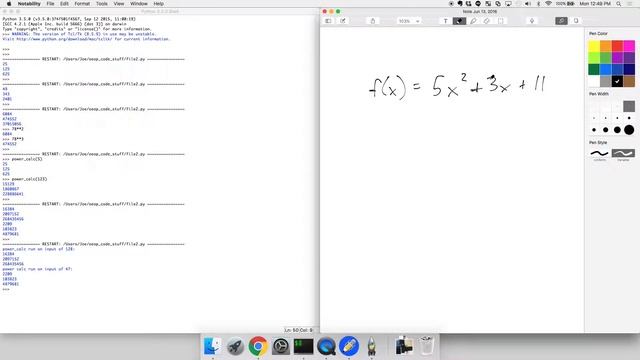The image size is (640, 360).
Task: Click the Spotlight search icon
Action: pos(619,4)
